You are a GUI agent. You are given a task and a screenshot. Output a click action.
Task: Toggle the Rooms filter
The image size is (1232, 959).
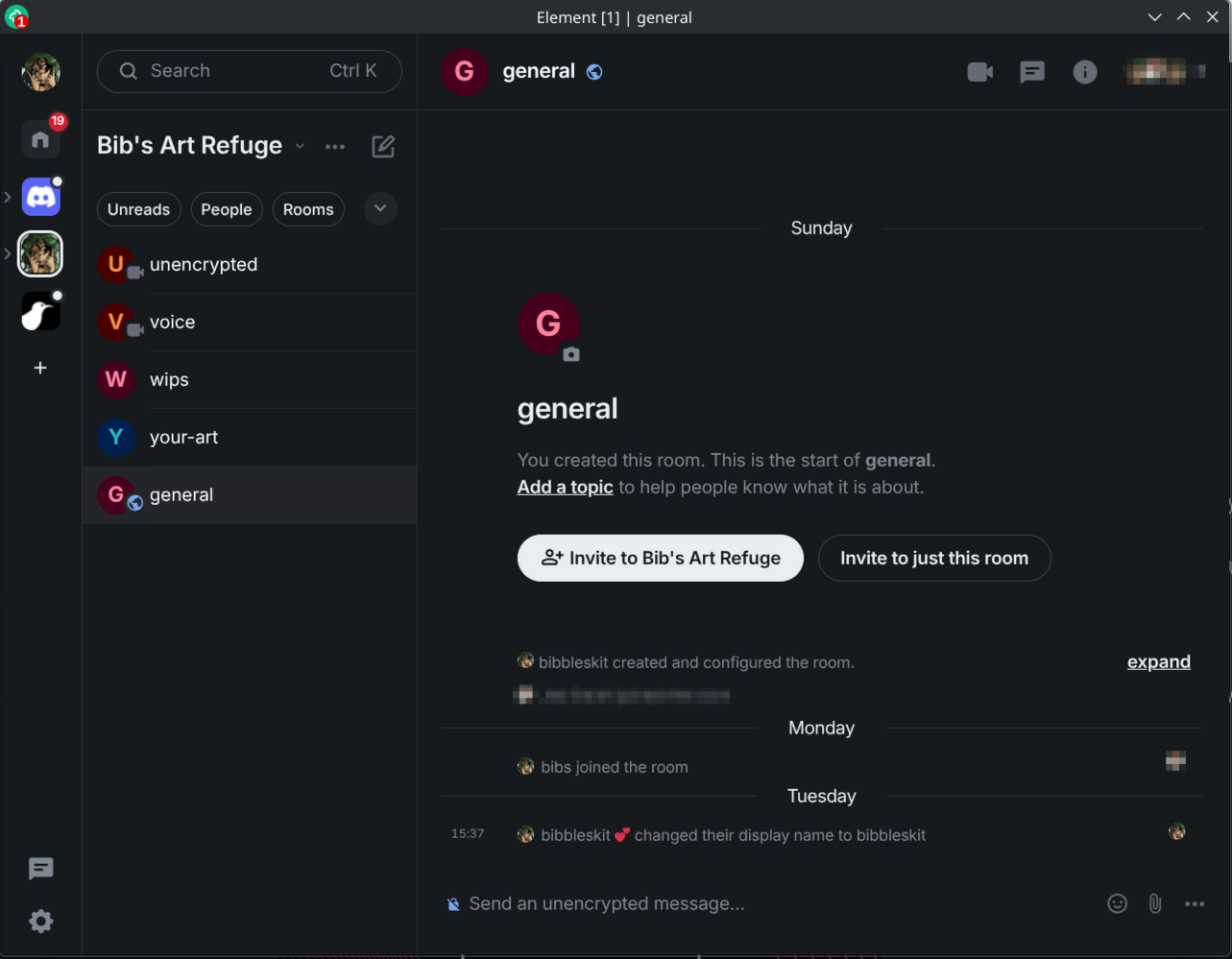pos(308,209)
